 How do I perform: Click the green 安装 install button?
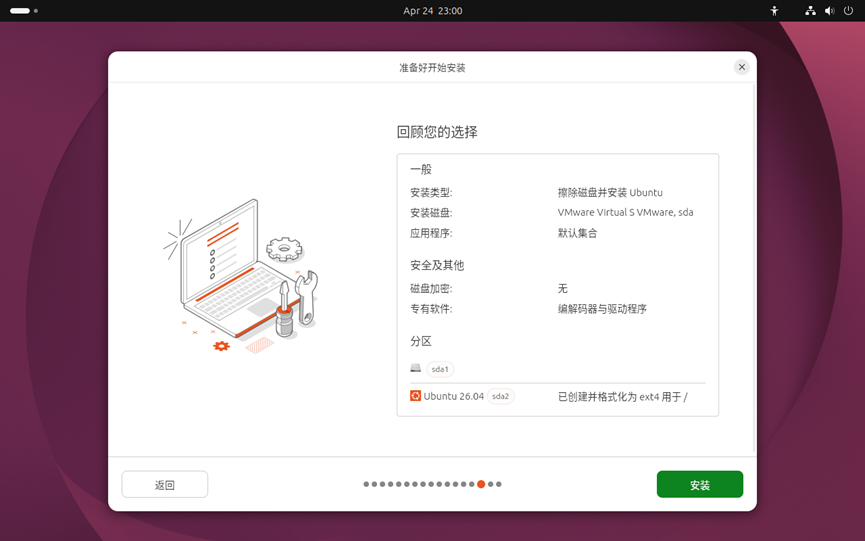(x=700, y=484)
